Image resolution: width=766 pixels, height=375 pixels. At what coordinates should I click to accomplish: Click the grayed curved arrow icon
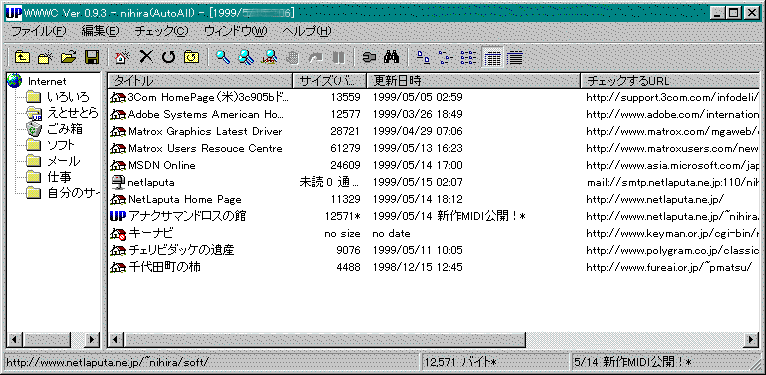pyautogui.click(x=316, y=57)
